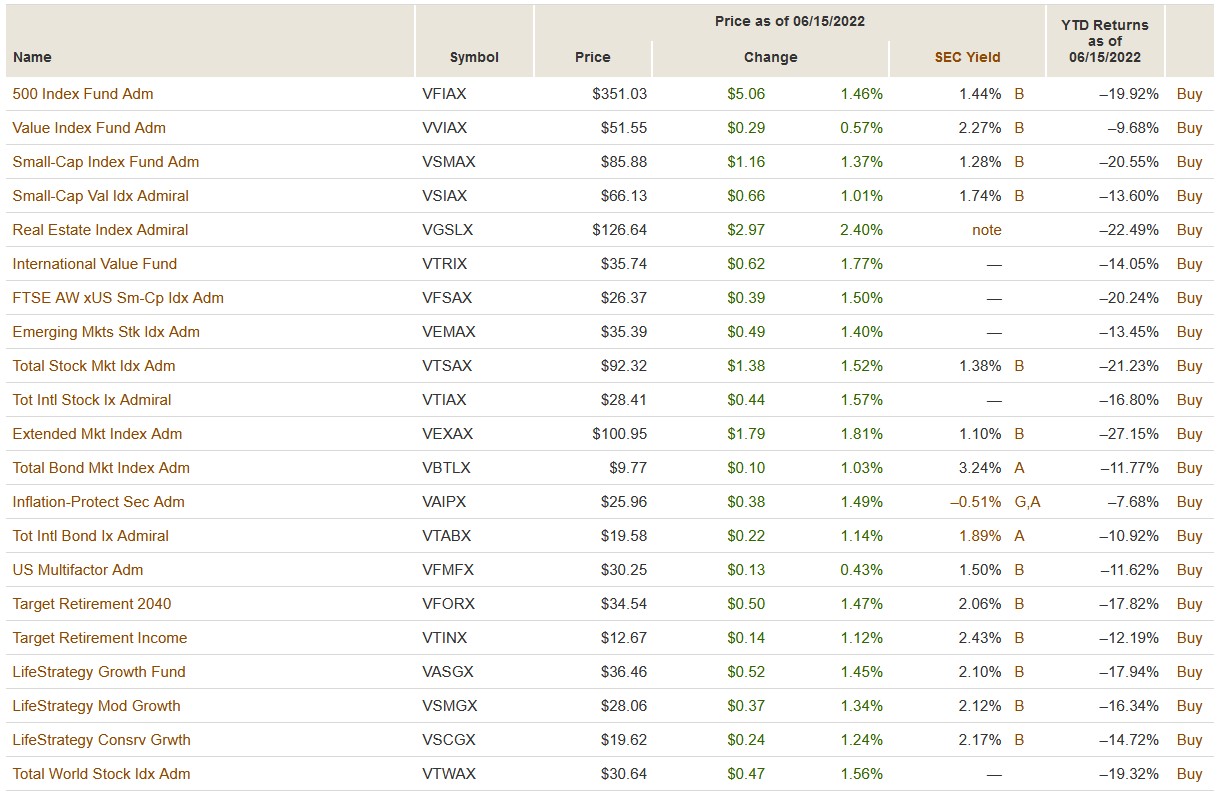Open Extended Mkt Index Adm link
This screenshot has width=1226, height=812.
(97, 434)
